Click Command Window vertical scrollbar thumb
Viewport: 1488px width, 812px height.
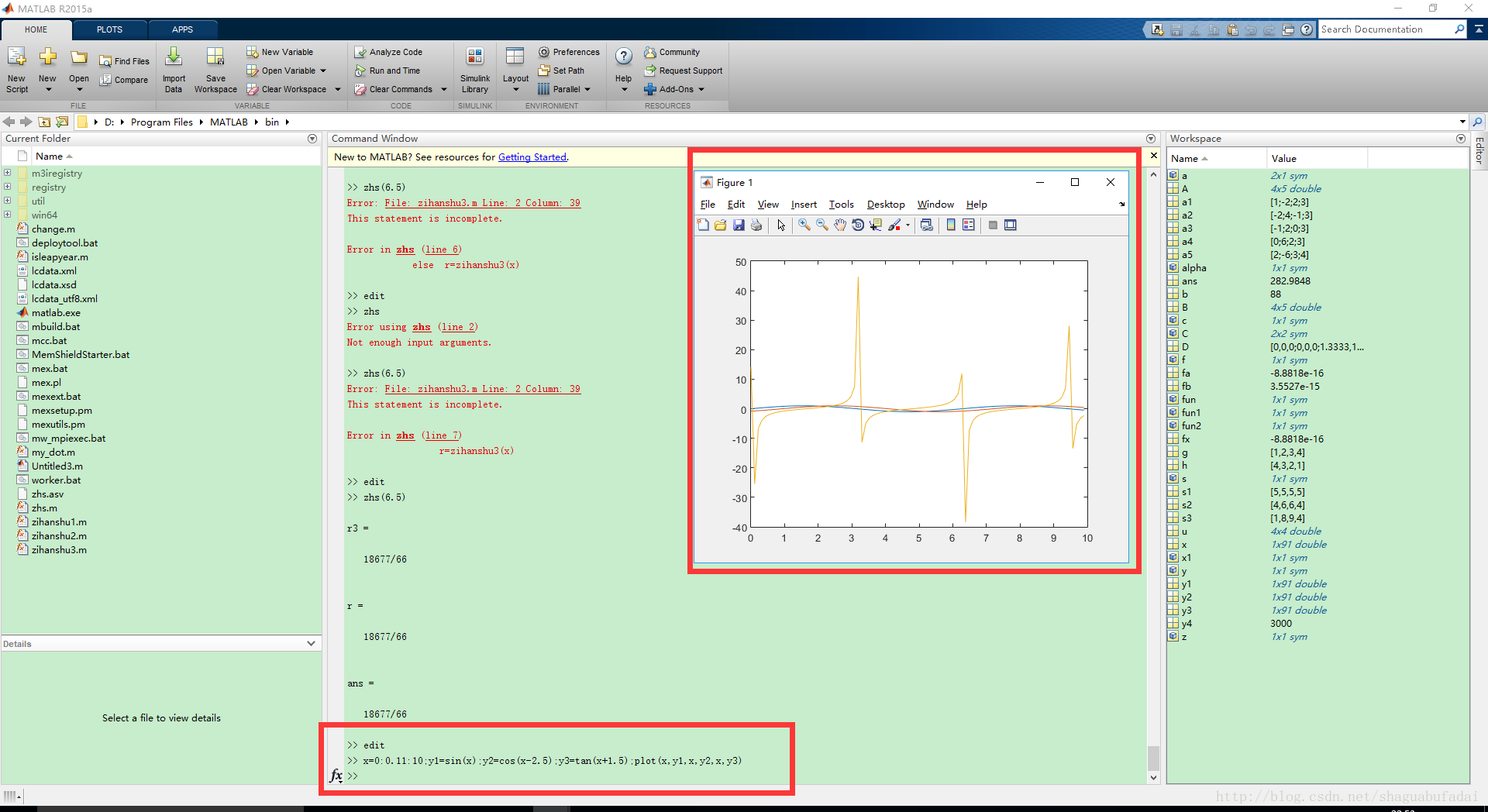[x=1153, y=758]
